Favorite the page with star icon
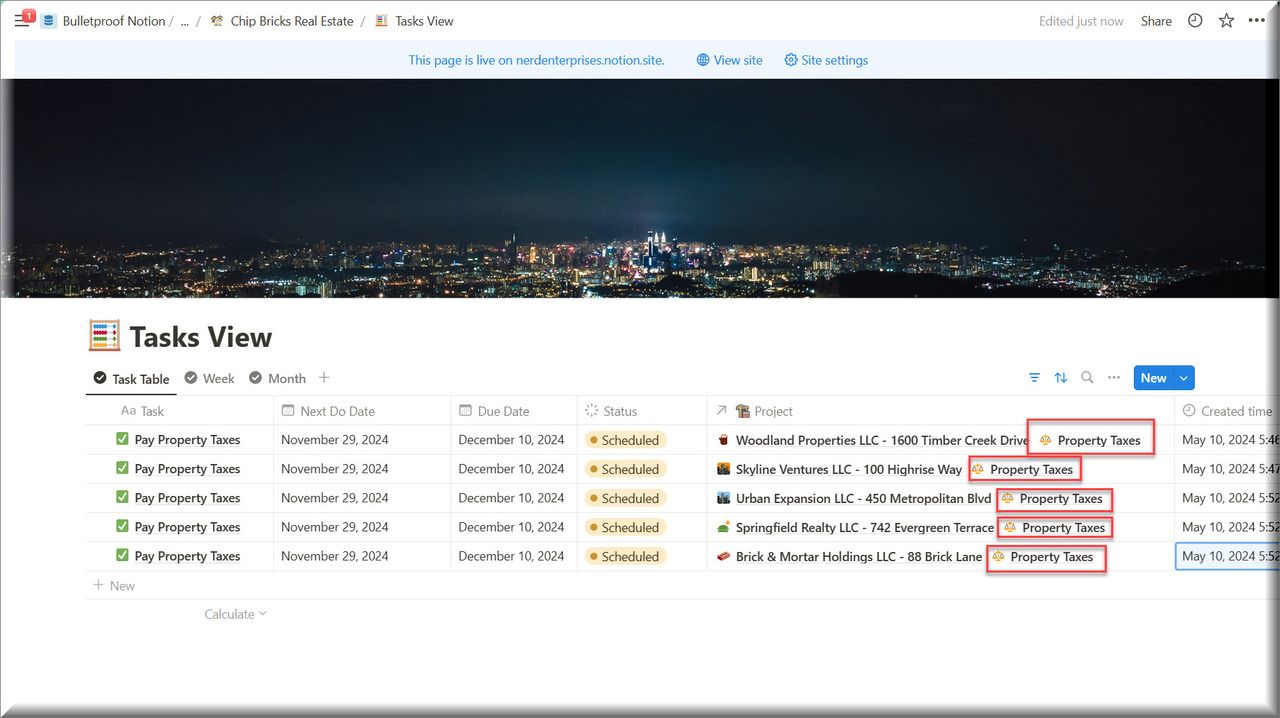The height and width of the screenshot is (718, 1280). (1226, 21)
